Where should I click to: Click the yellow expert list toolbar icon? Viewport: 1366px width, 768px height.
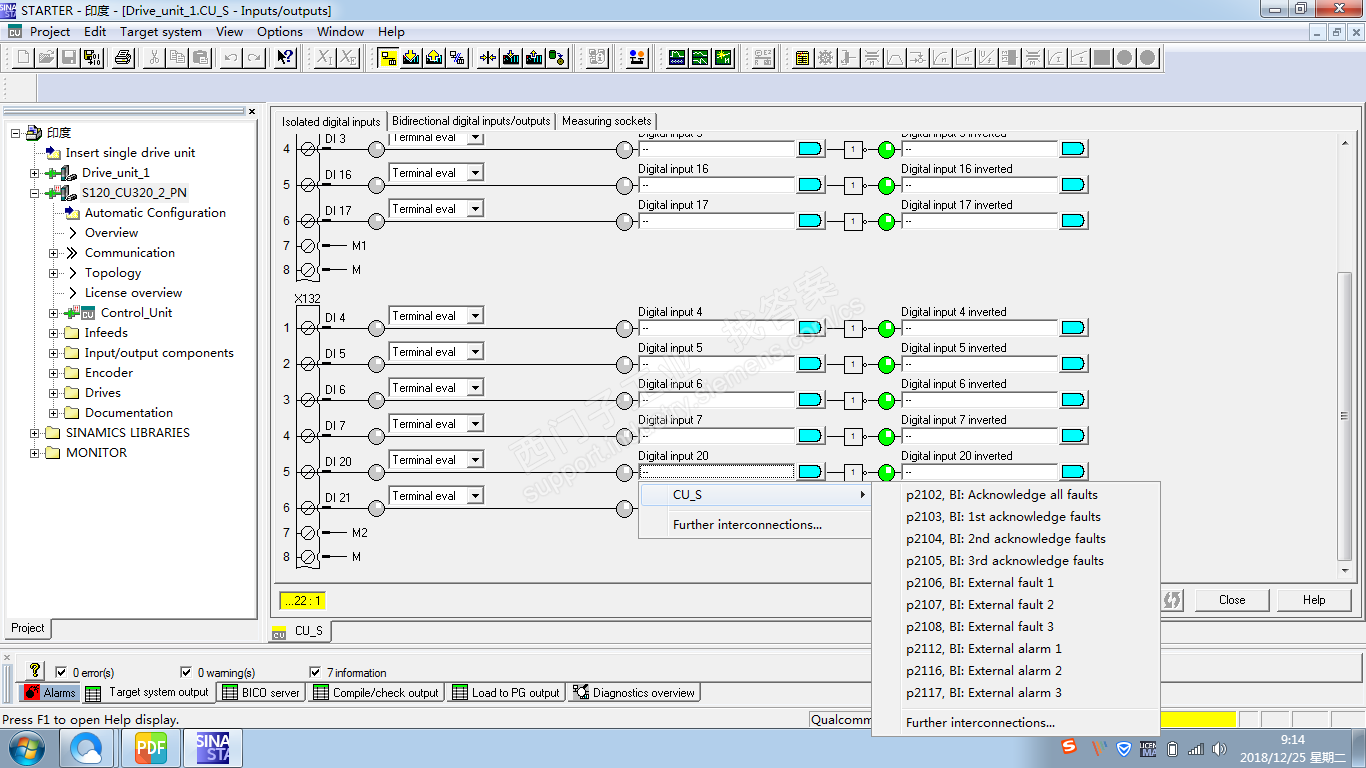point(802,58)
